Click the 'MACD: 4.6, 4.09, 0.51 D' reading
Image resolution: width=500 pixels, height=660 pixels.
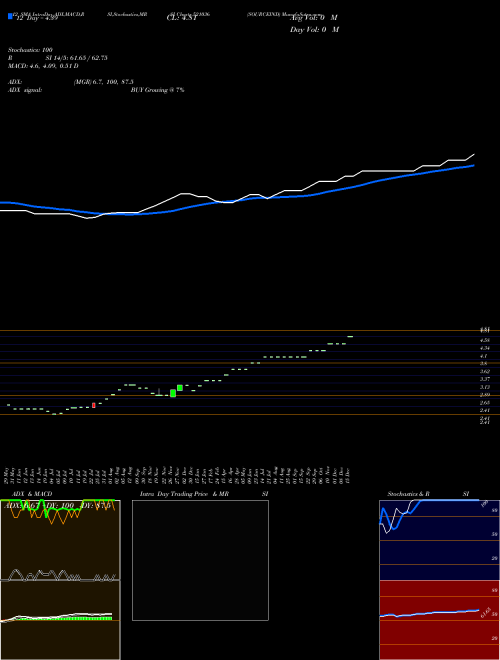tap(43, 66)
